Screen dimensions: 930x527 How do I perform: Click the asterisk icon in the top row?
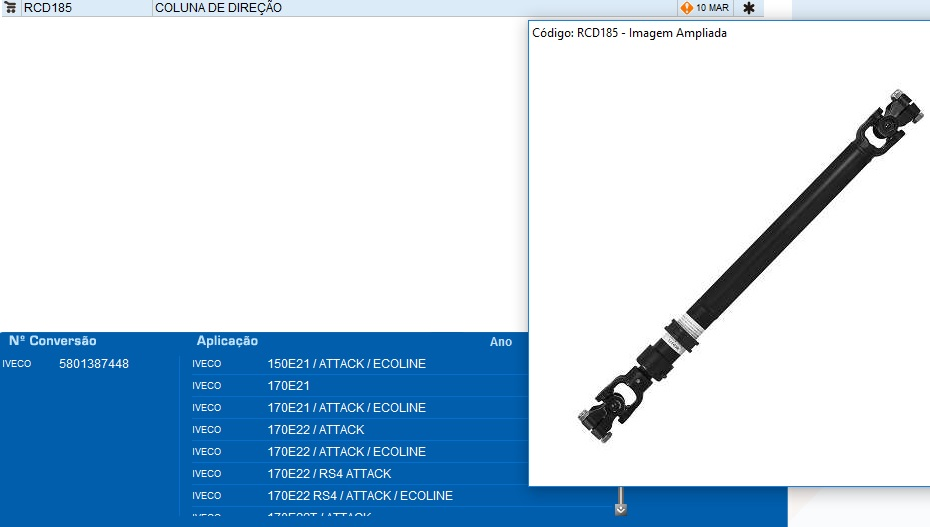[748, 8]
